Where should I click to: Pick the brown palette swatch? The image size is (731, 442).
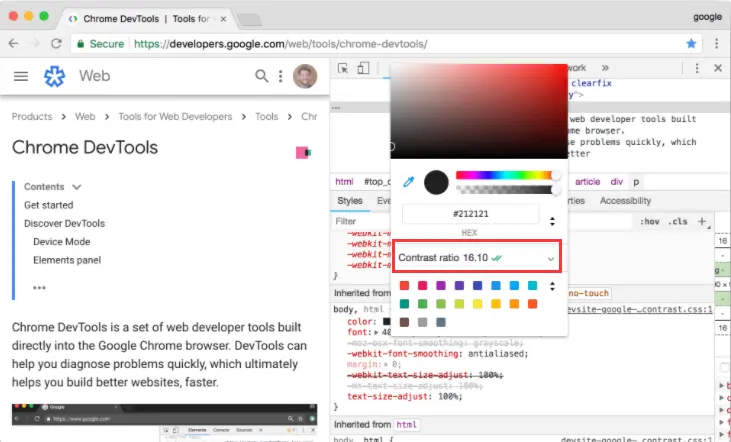(x=405, y=323)
